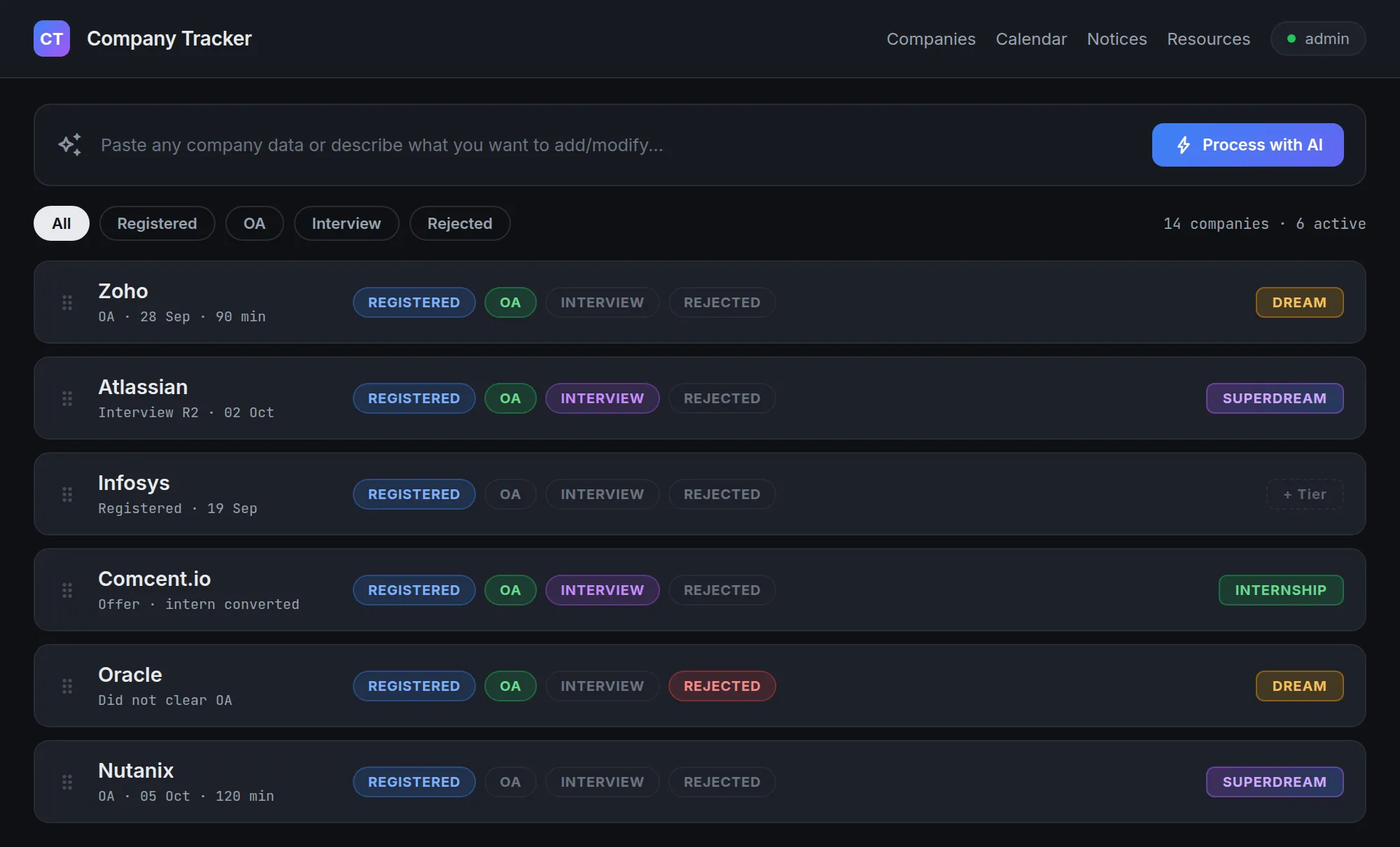Click the drag handle icon on the Oracle row
1400x847 pixels.
[x=67, y=686]
